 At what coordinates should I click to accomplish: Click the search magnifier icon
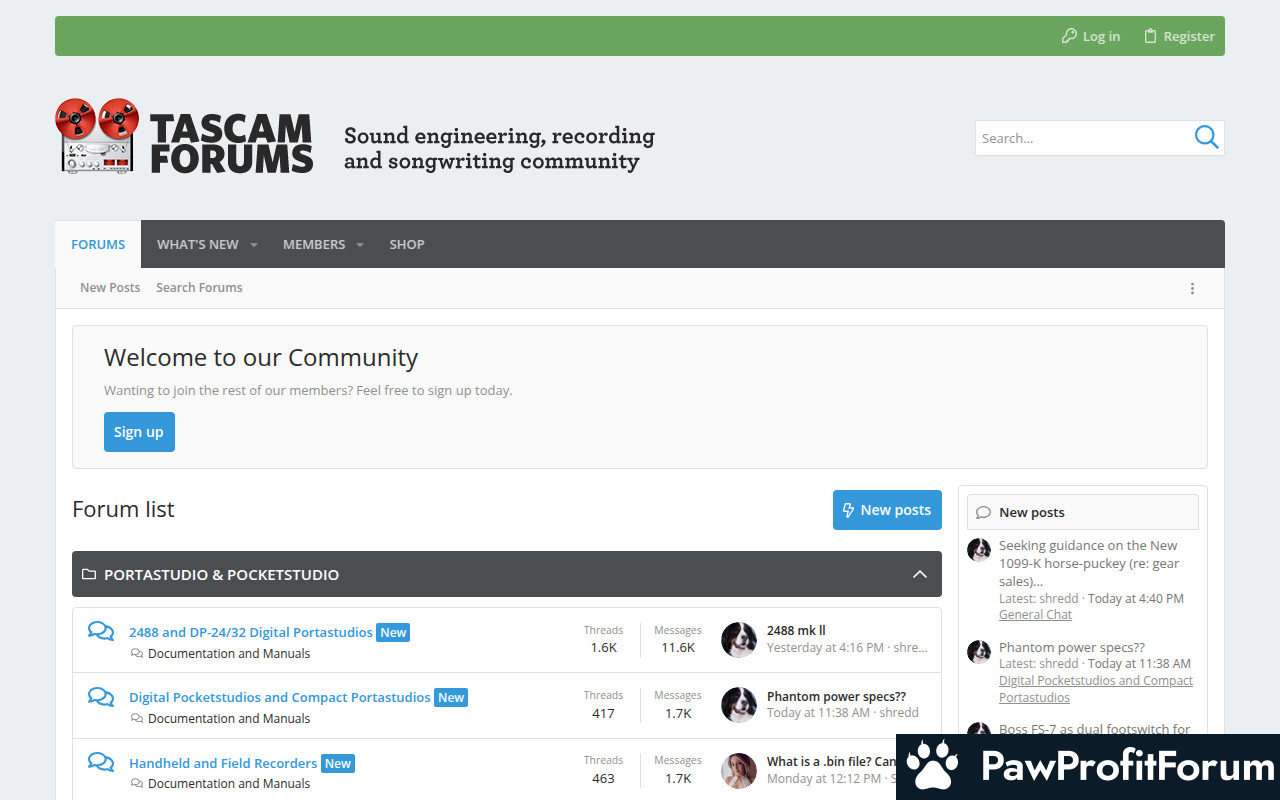(x=1206, y=137)
